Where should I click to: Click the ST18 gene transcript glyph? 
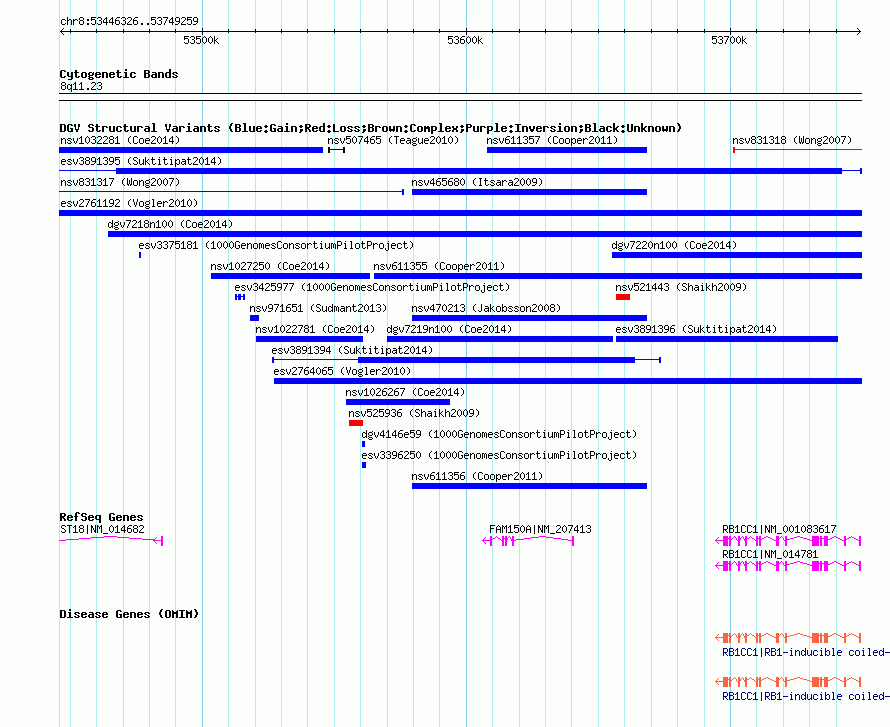(x=111, y=540)
